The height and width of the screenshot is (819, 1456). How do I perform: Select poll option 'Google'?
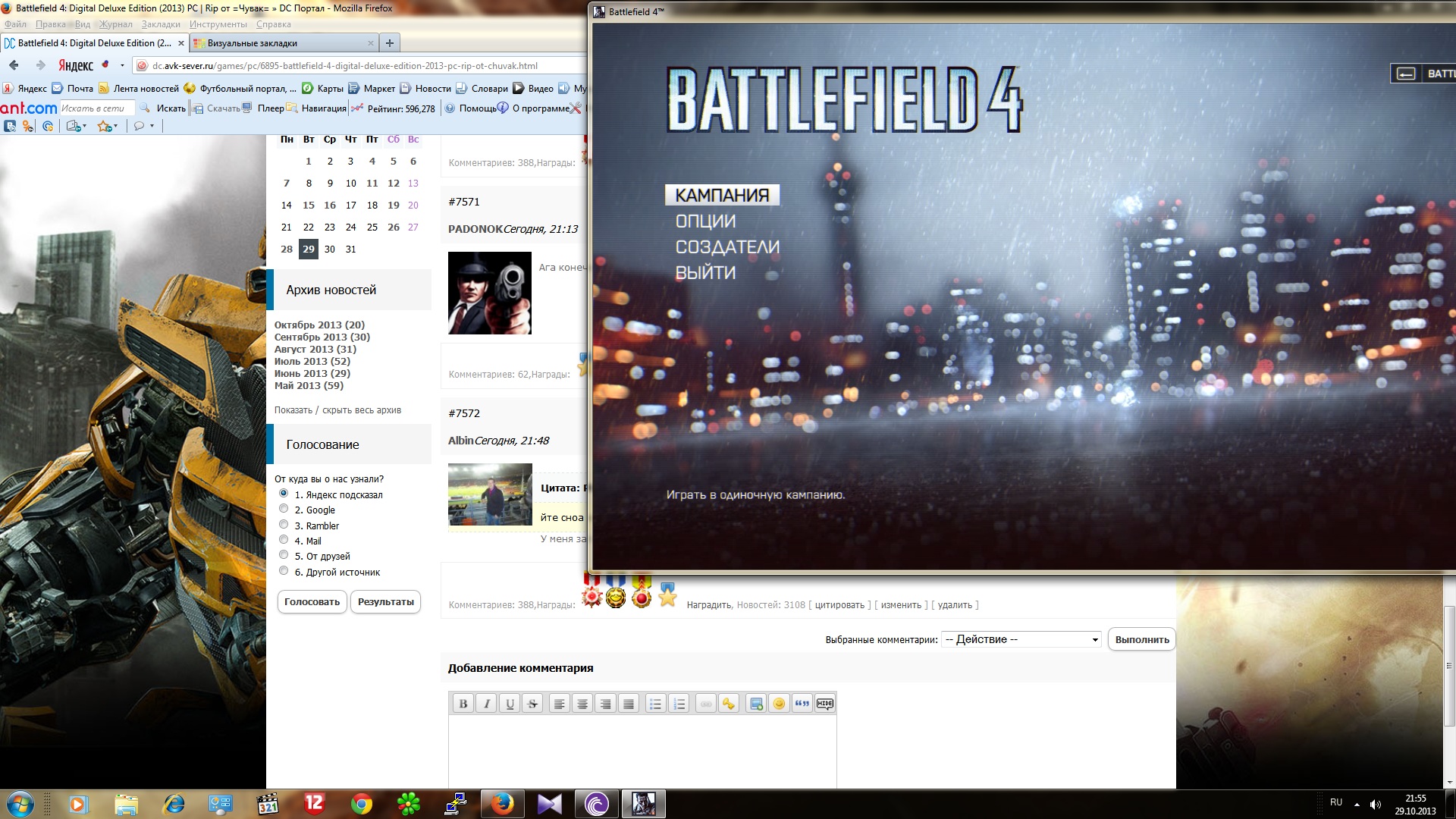pos(284,509)
